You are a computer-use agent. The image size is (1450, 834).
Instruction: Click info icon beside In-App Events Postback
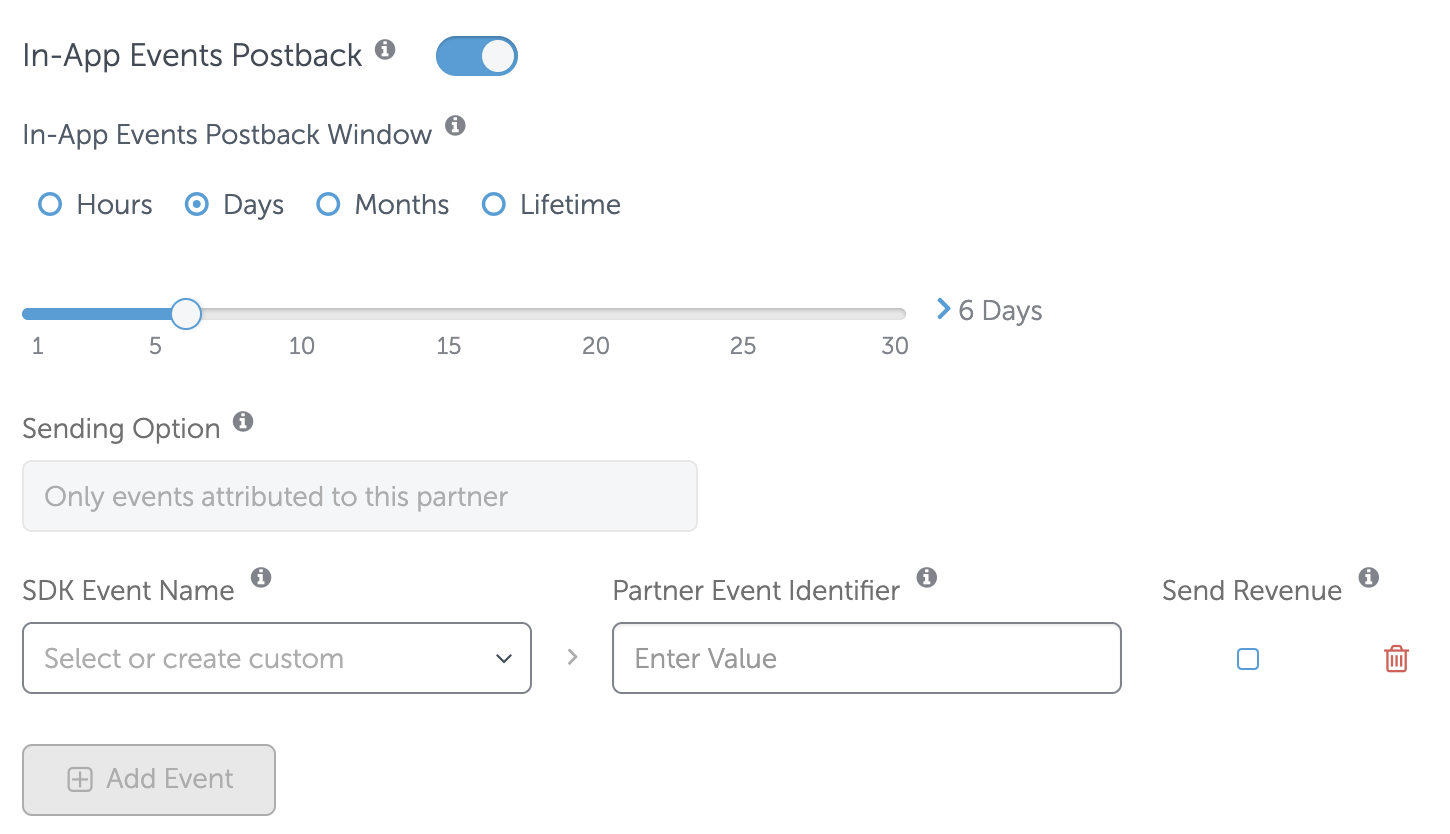point(385,49)
